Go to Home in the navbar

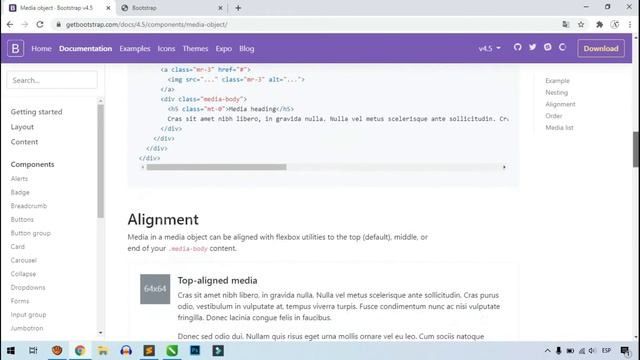(41, 48)
